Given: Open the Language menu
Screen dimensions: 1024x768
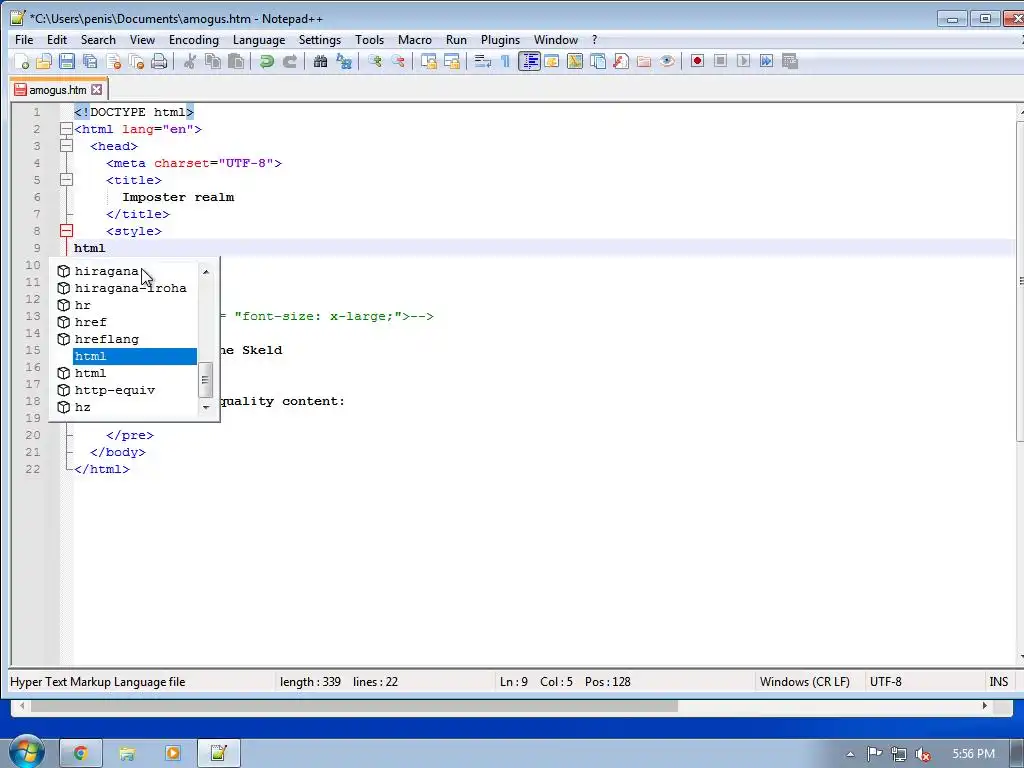Looking at the screenshot, I should pyautogui.click(x=259, y=40).
